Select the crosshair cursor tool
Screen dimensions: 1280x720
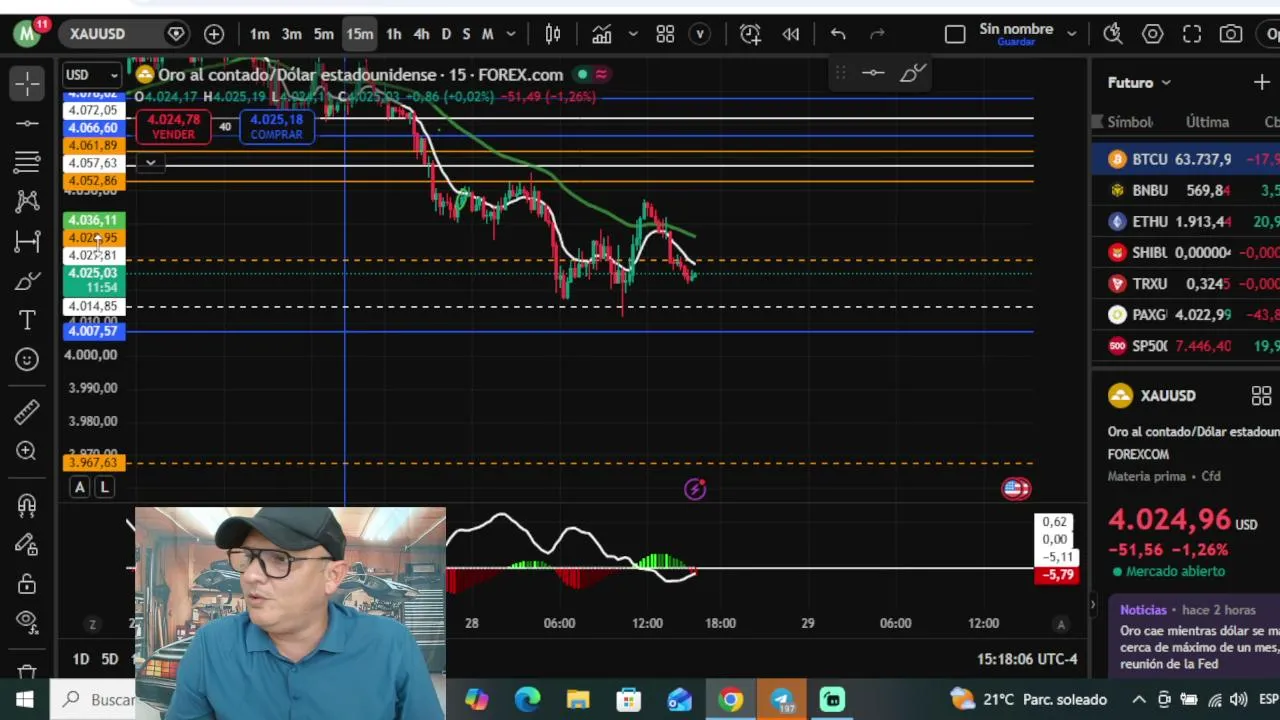pyautogui.click(x=27, y=83)
